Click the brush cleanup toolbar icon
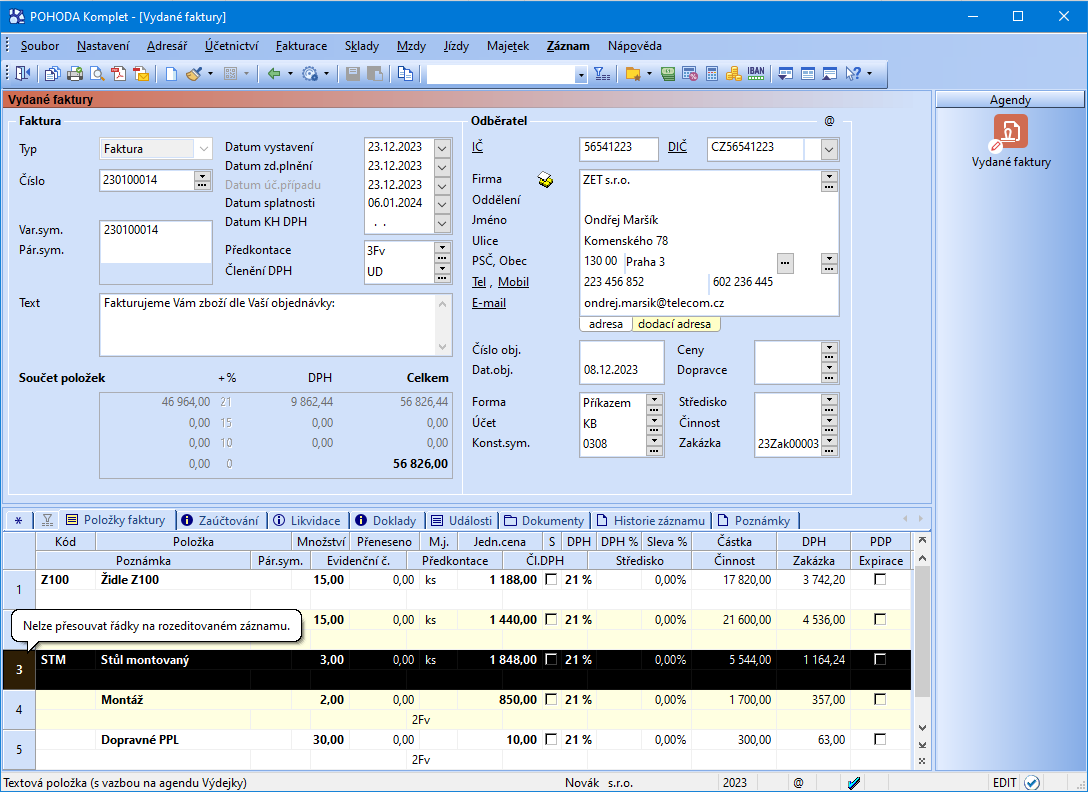 point(194,74)
